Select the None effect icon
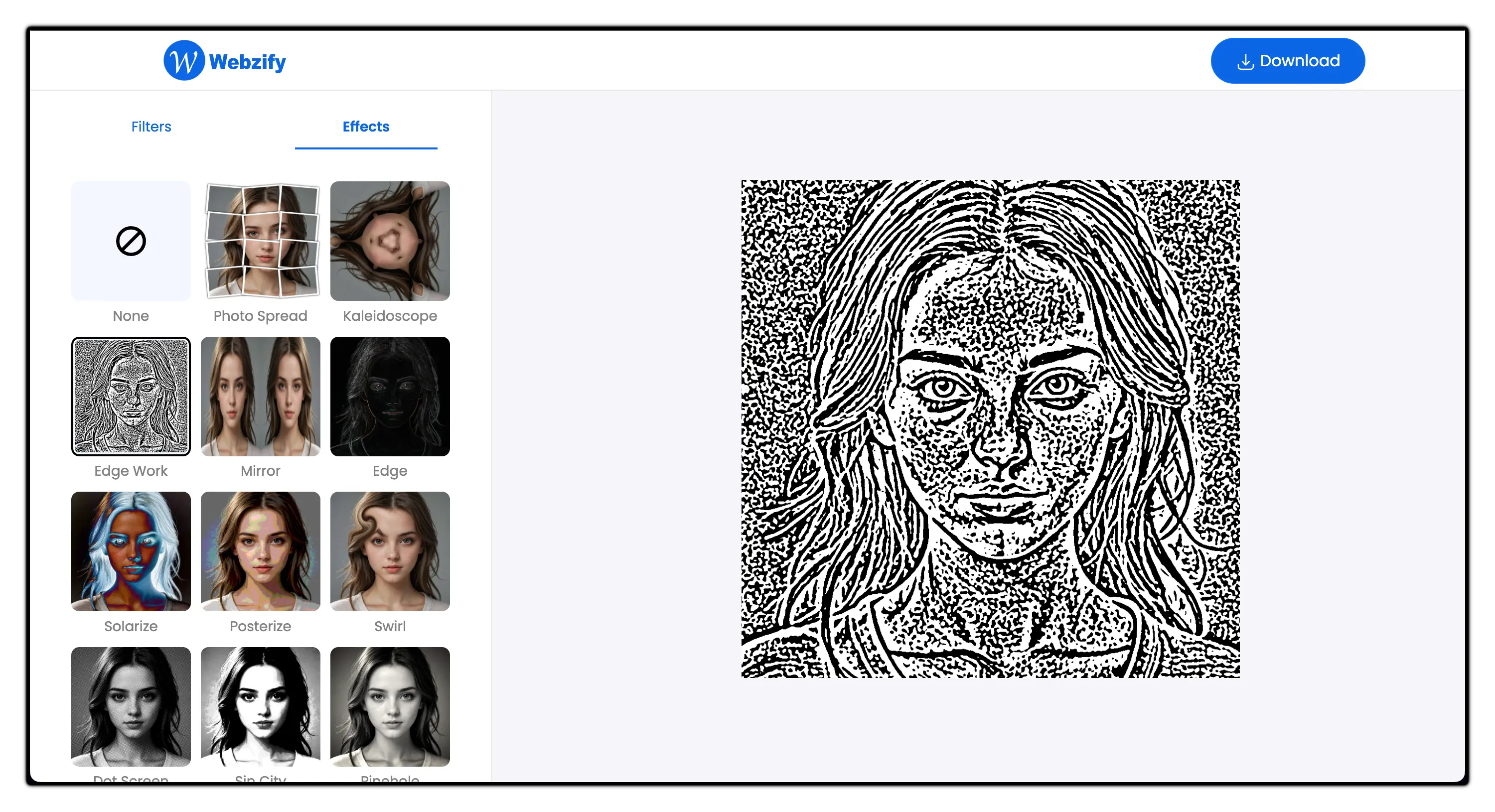The height and width of the screenshot is (812, 1495). (131, 241)
